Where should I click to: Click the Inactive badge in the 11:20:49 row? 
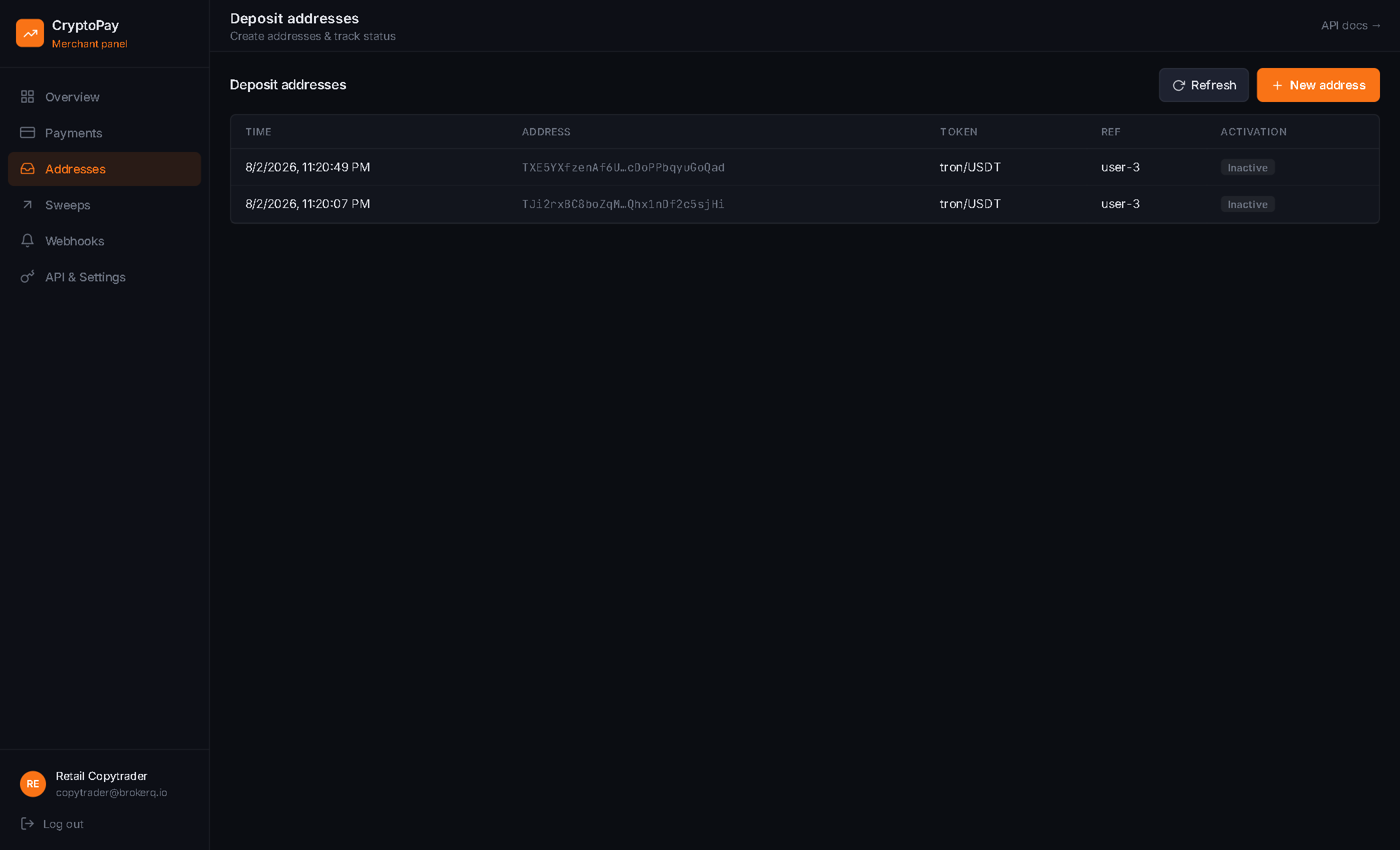point(1247,167)
